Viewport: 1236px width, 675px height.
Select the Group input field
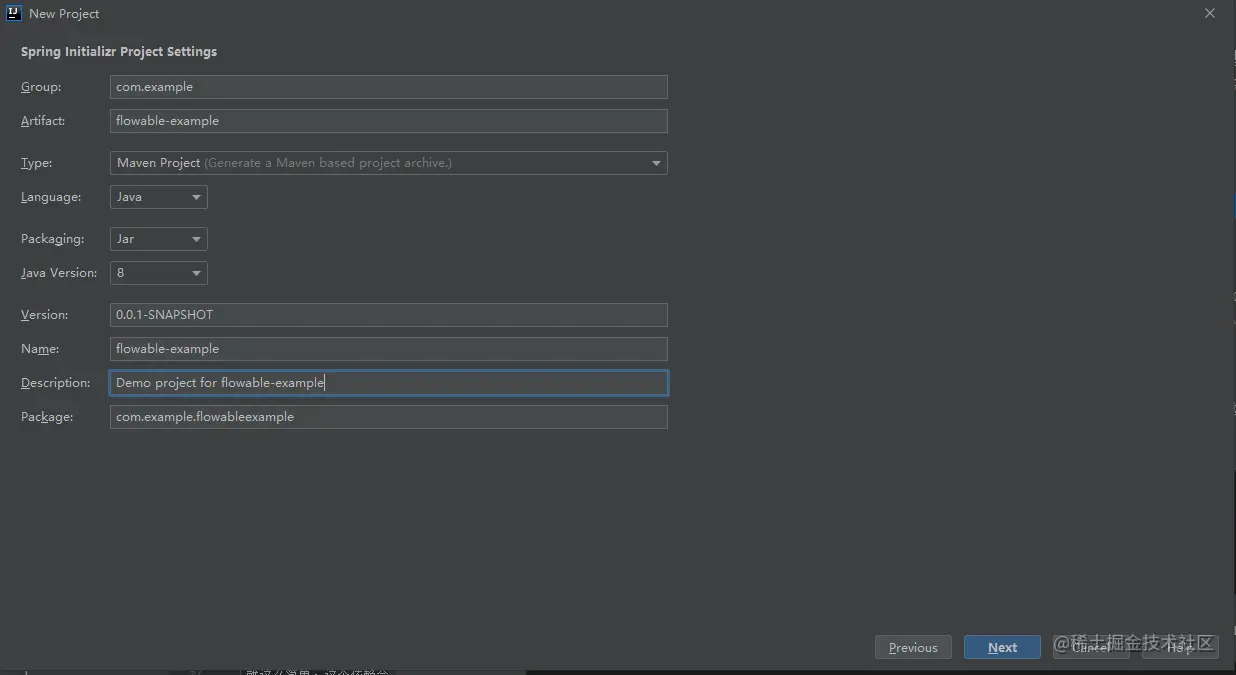(x=388, y=86)
